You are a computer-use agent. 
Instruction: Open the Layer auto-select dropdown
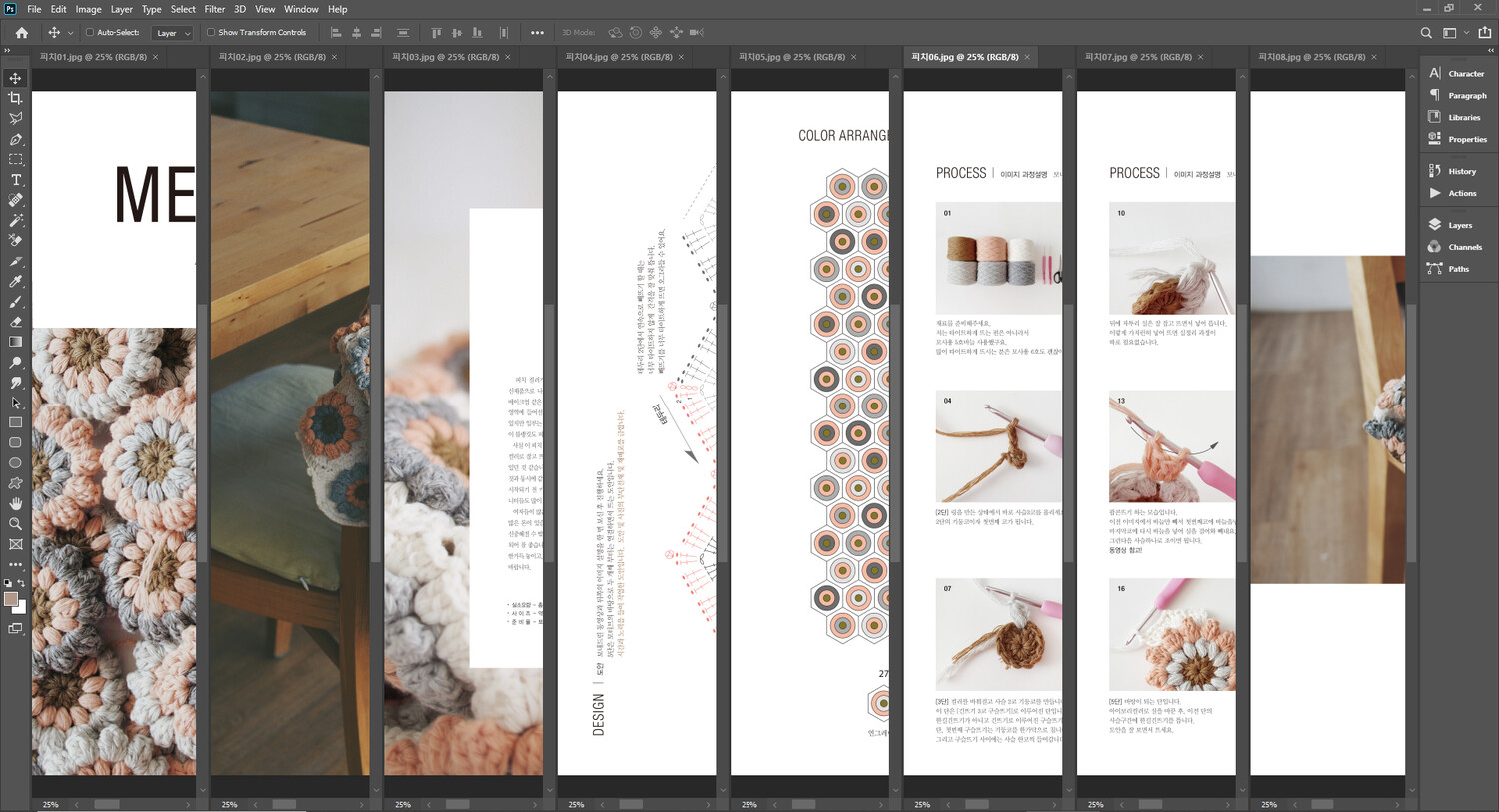[x=173, y=33]
